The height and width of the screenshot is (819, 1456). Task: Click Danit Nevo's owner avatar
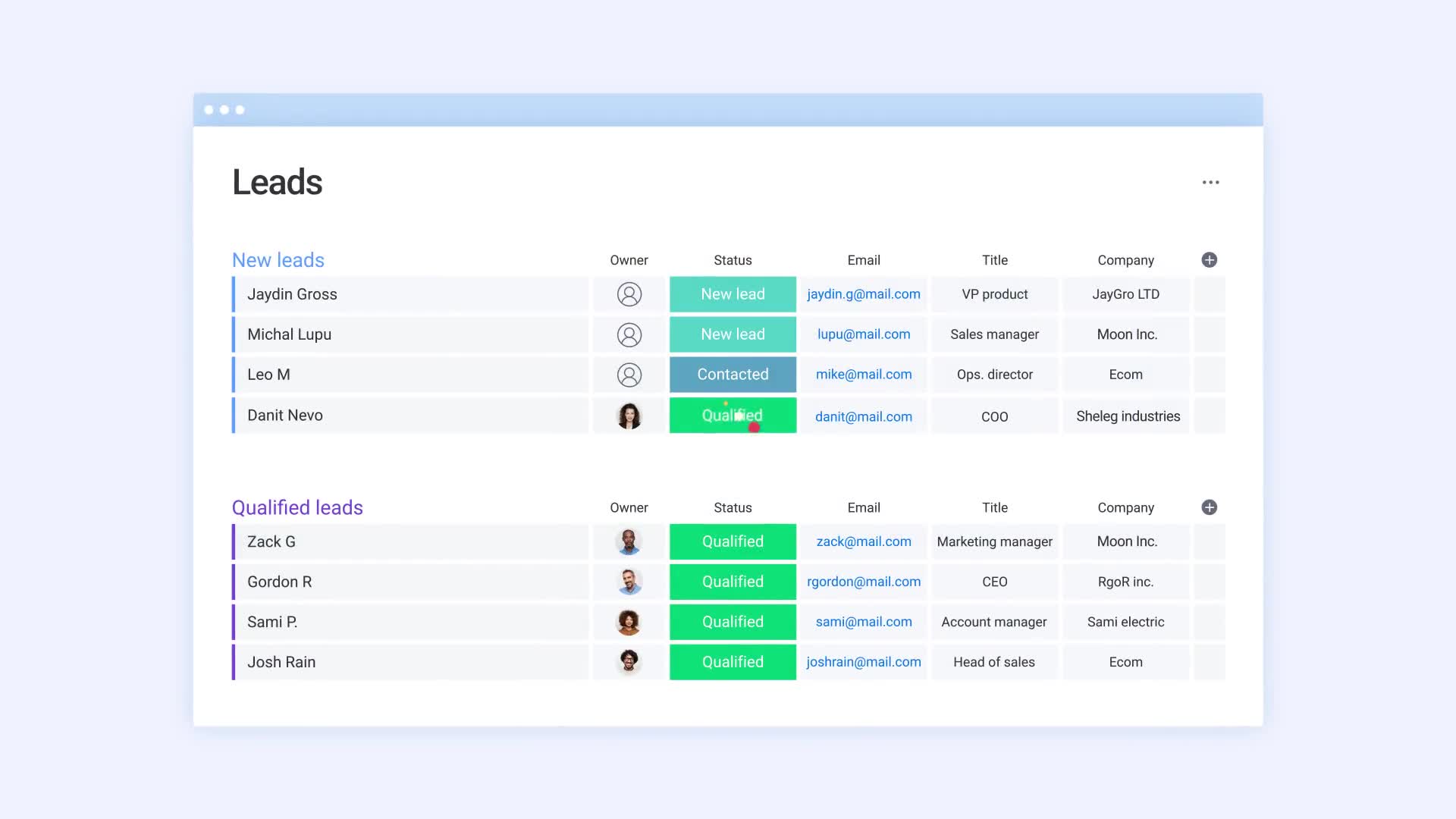pyautogui.click(x=629, y=416)
